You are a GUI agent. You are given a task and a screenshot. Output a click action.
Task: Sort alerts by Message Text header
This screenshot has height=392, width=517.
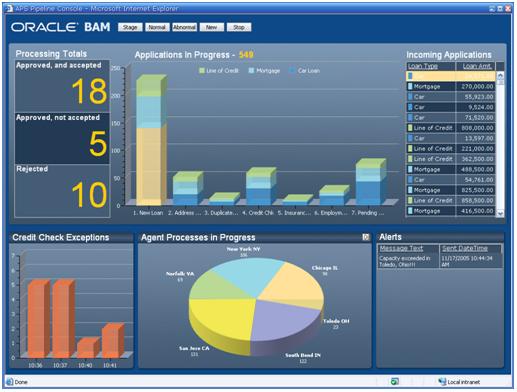tap(401, 248)
